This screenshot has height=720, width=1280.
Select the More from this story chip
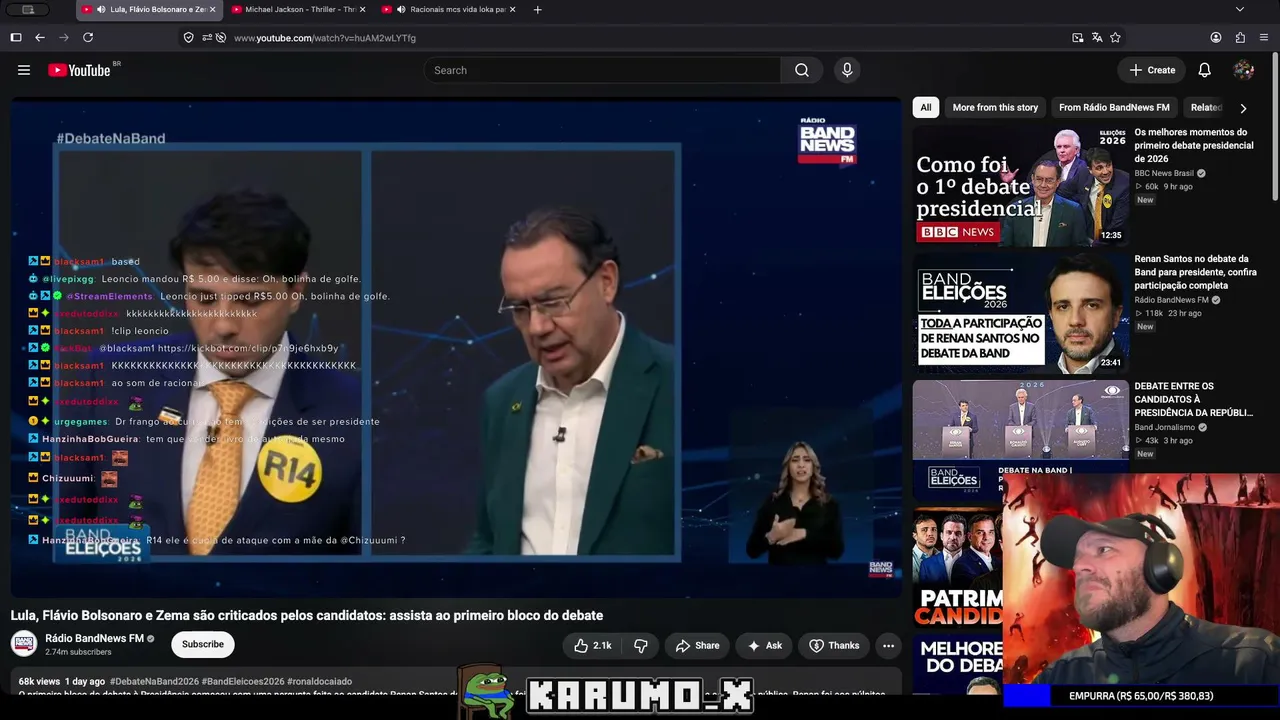click(x=995, y=108)
